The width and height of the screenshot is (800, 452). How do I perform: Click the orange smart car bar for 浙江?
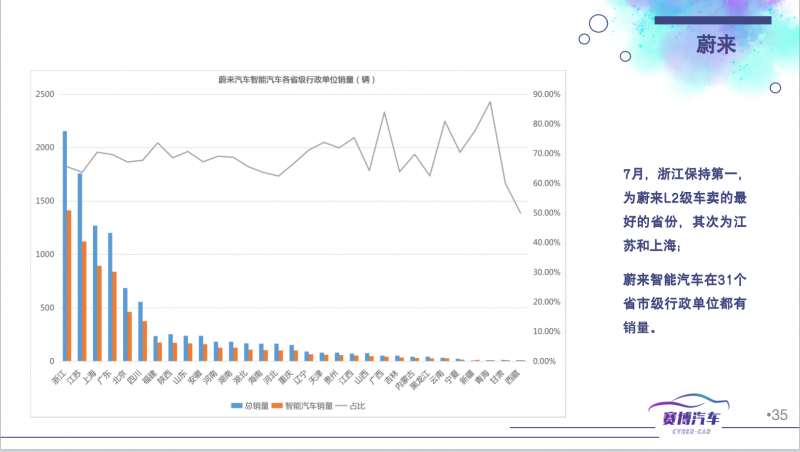69,285
